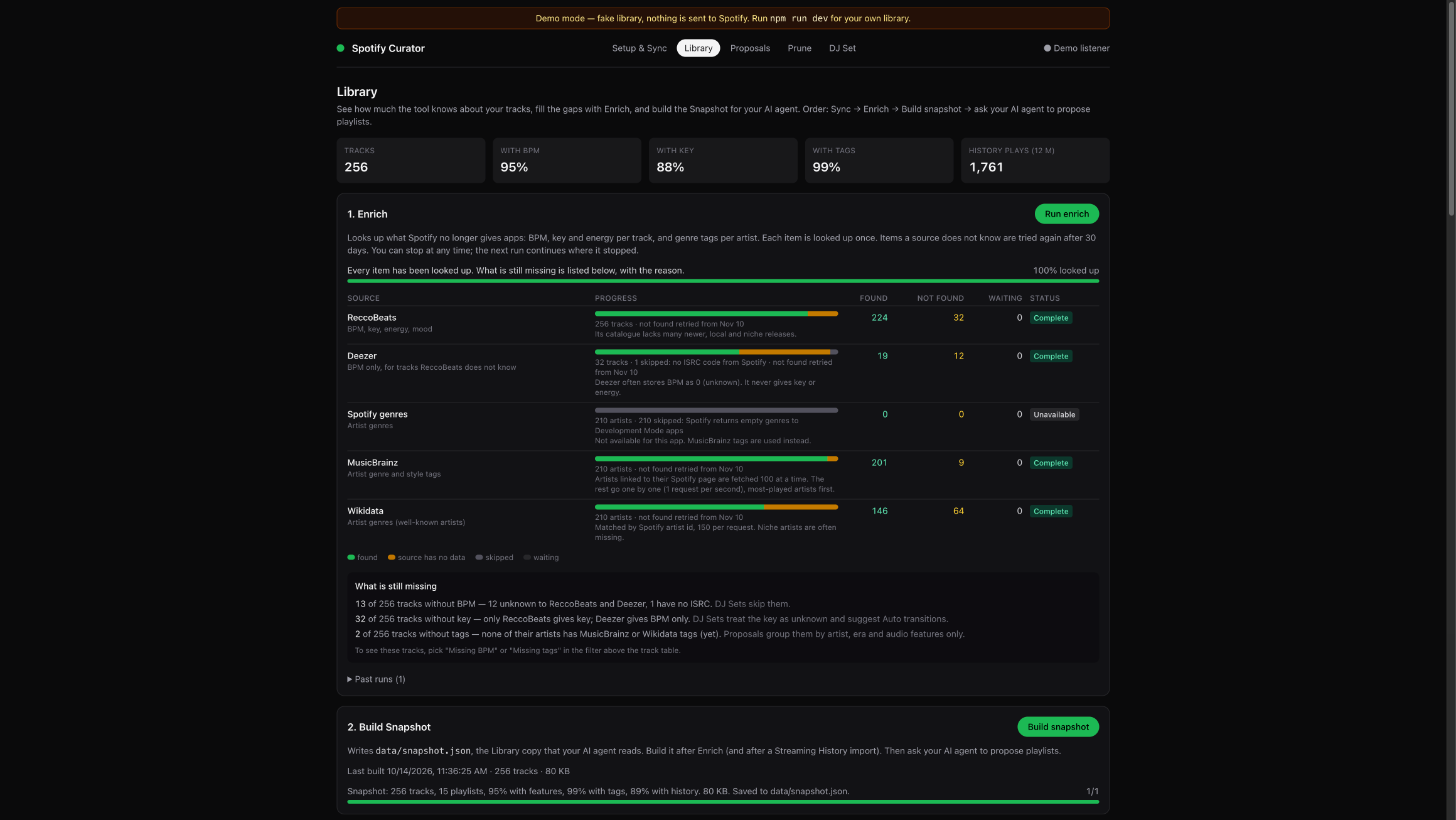Viewport: 1456px width, 820px height.
Task: Click the dark waiting legend dot
Action: coord(527,557)
